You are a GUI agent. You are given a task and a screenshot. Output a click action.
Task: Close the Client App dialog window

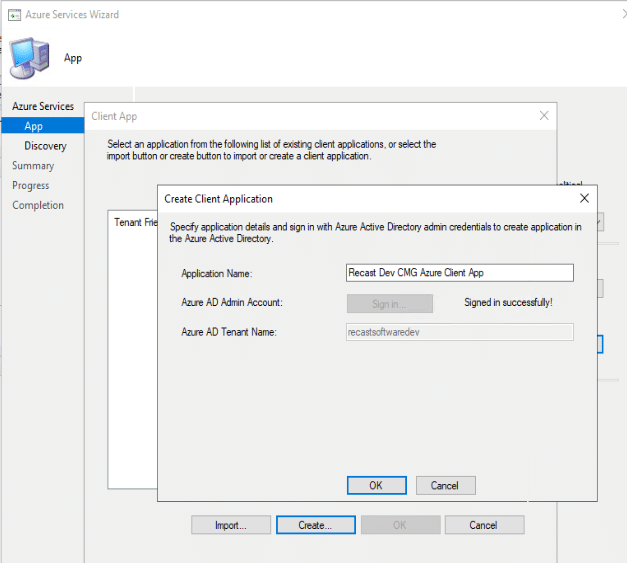point(544,116)
